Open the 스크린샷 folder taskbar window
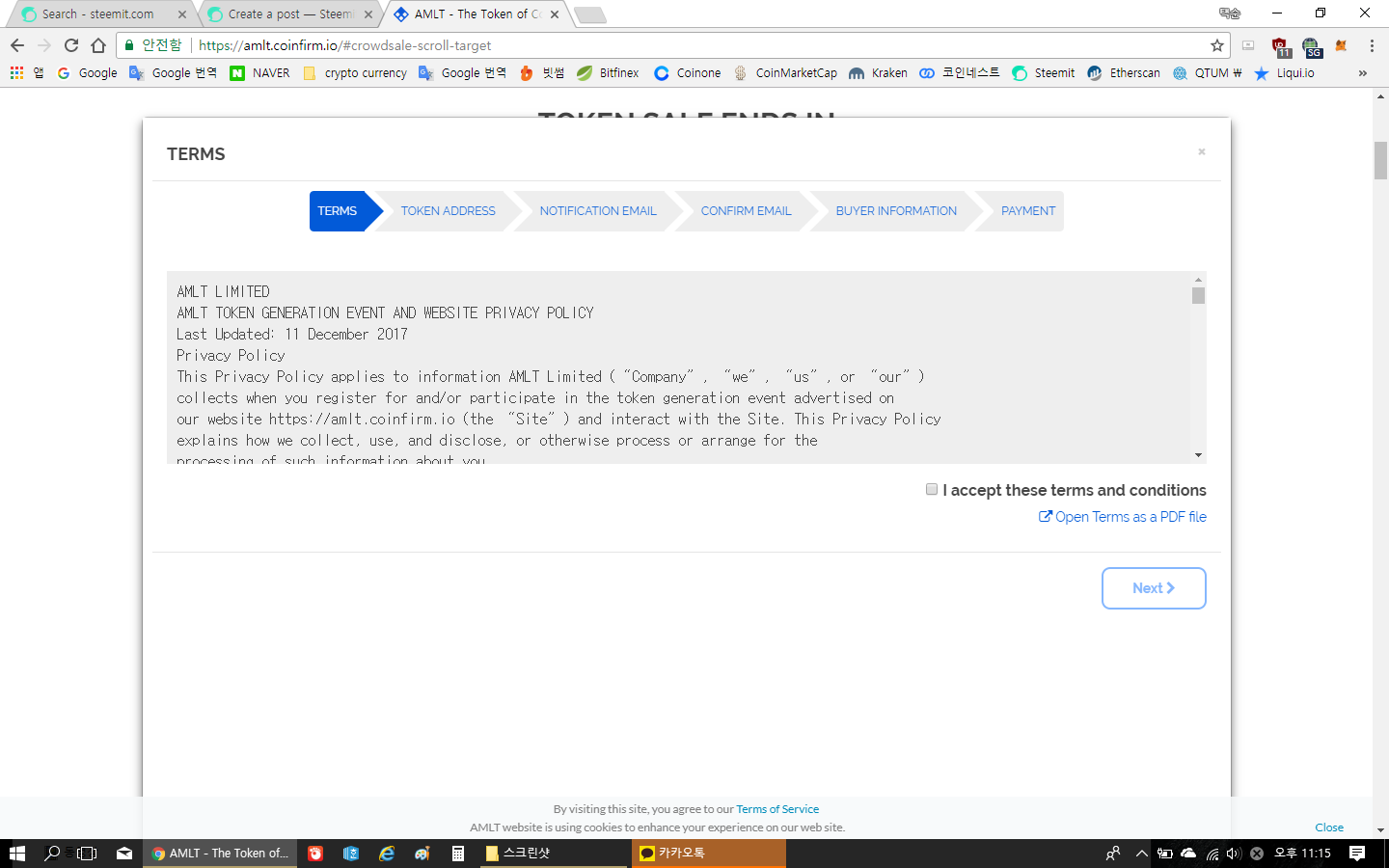The height and width of the screenshot is (868, 1389). coord(553,854)
